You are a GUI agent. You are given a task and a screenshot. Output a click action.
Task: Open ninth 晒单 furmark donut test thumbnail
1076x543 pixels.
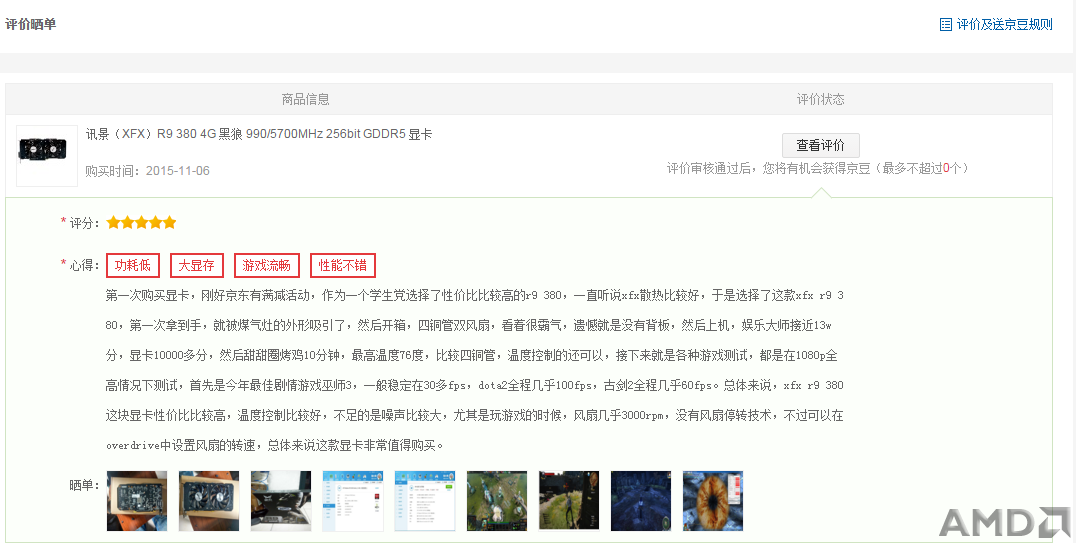[x=713, y=500]
